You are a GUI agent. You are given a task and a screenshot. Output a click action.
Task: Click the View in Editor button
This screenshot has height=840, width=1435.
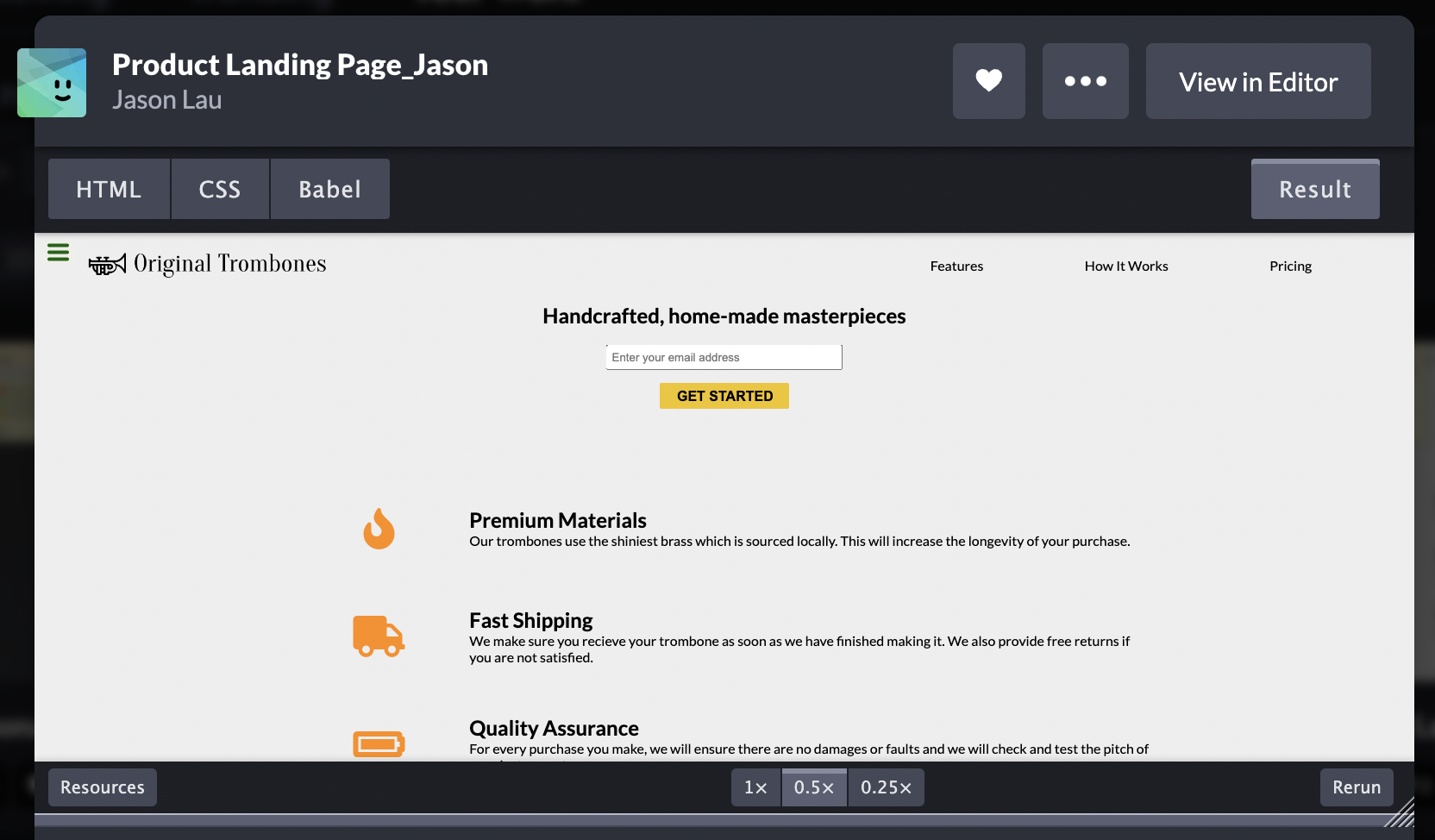point(1258,81)
